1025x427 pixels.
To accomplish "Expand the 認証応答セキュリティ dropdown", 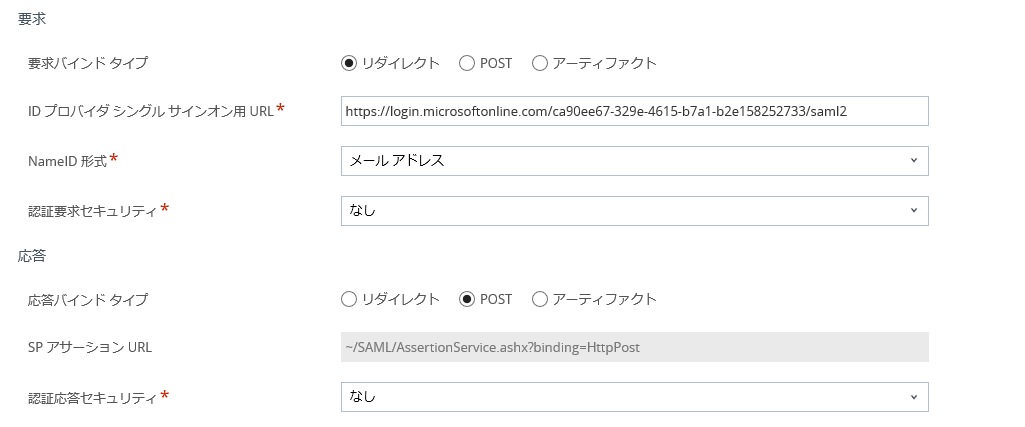I will pyautogui.click(x=634, y=397).
